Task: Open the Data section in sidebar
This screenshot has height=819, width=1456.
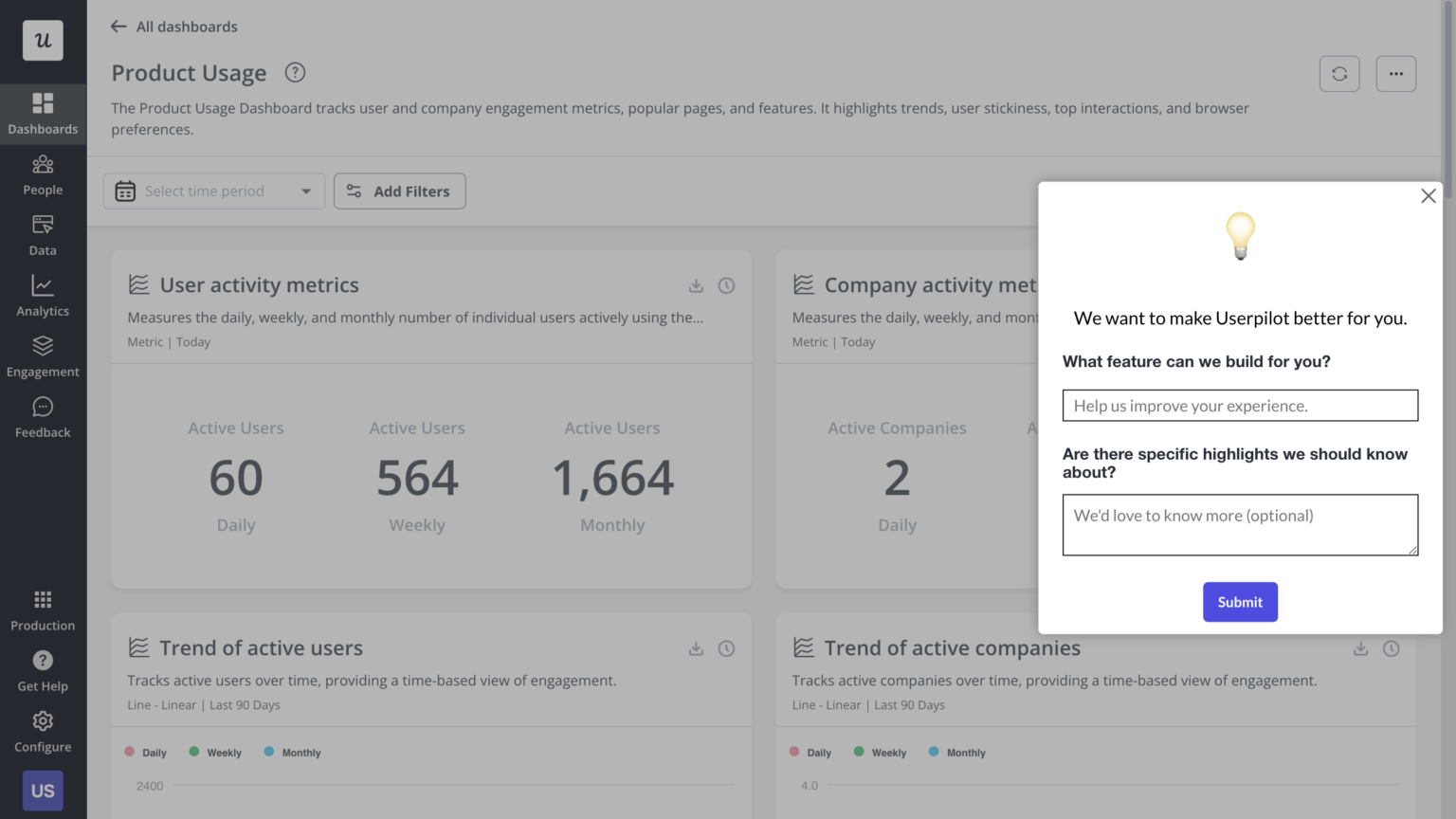Action: (43, 236)
